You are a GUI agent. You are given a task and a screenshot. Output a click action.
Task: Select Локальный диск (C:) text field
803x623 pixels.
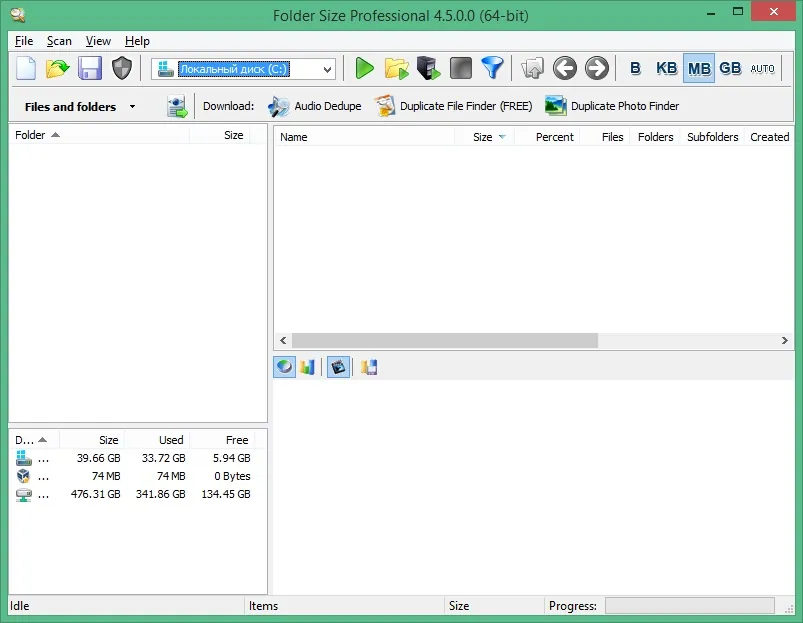coord(234,69)
